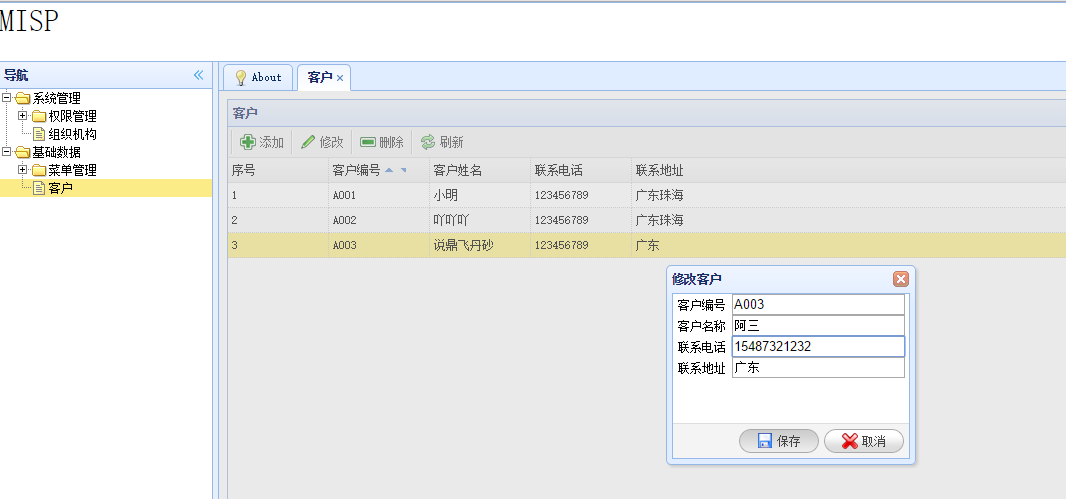Sort 客户编号 column ascending arrow
This screenshot has height=499, width=1066.
click(x=389, y=170)
